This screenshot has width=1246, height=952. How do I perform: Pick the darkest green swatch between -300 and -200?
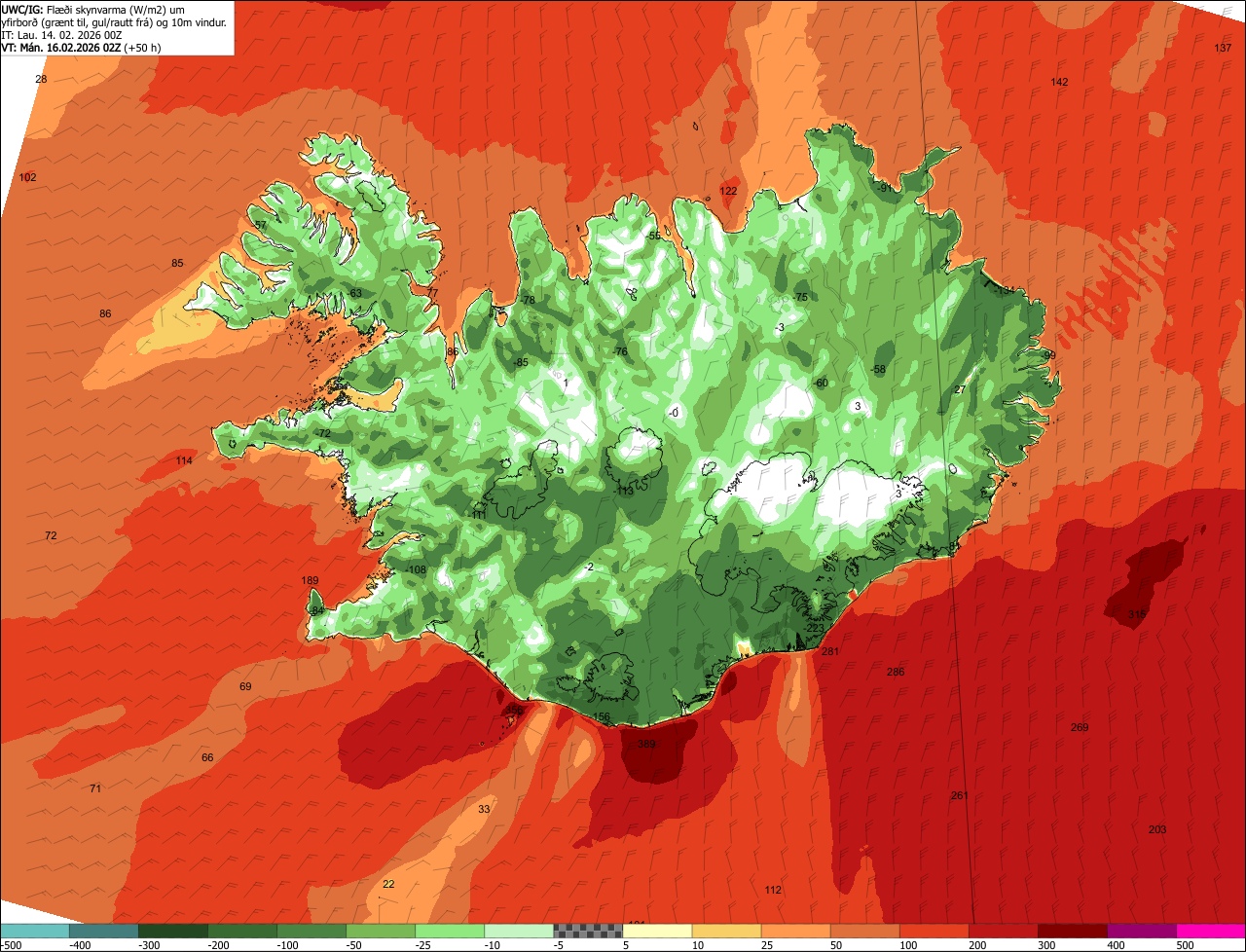point(172,931)
